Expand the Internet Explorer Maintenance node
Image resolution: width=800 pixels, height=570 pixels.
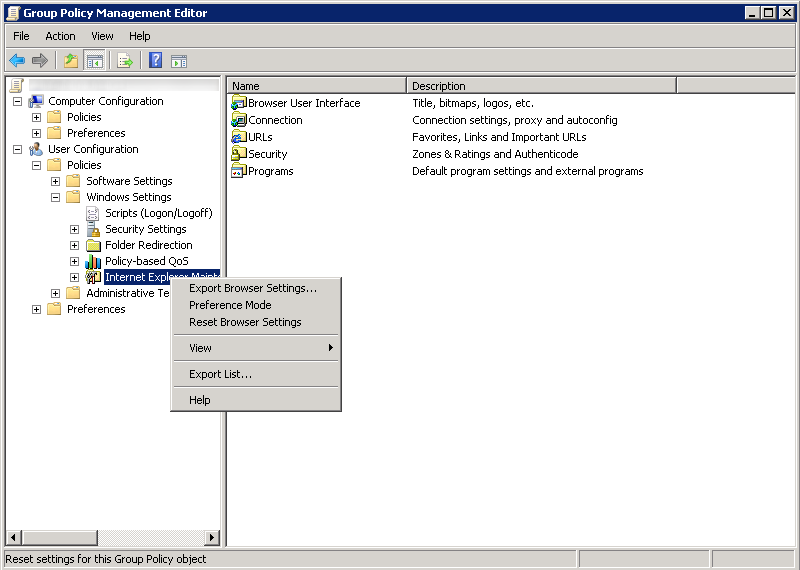coord(74,278)
